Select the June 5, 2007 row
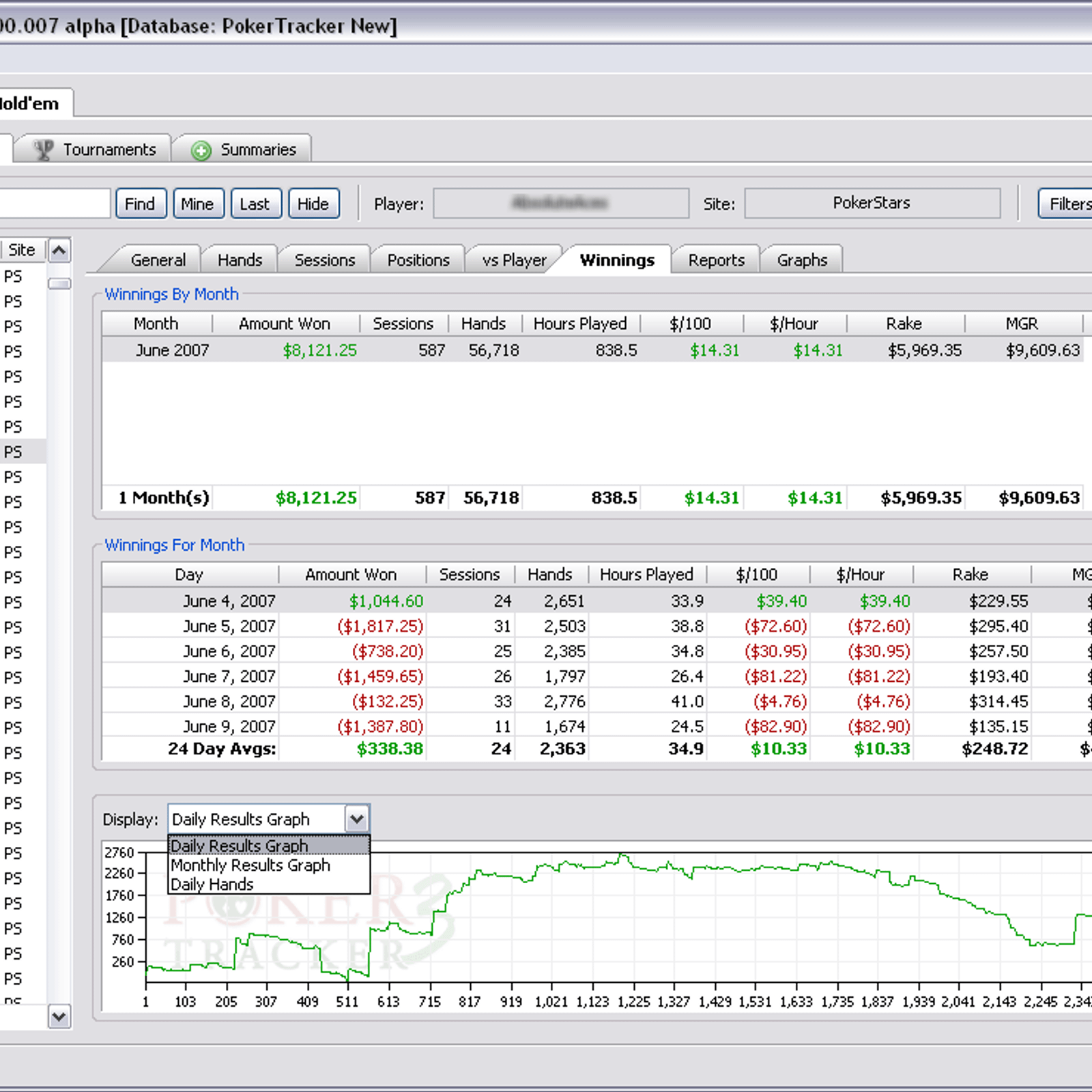1092x1092 pixels. tap(597, 626)
